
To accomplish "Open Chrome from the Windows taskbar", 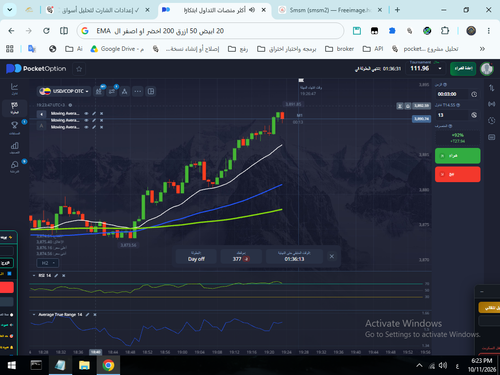I will click(108, 365).
